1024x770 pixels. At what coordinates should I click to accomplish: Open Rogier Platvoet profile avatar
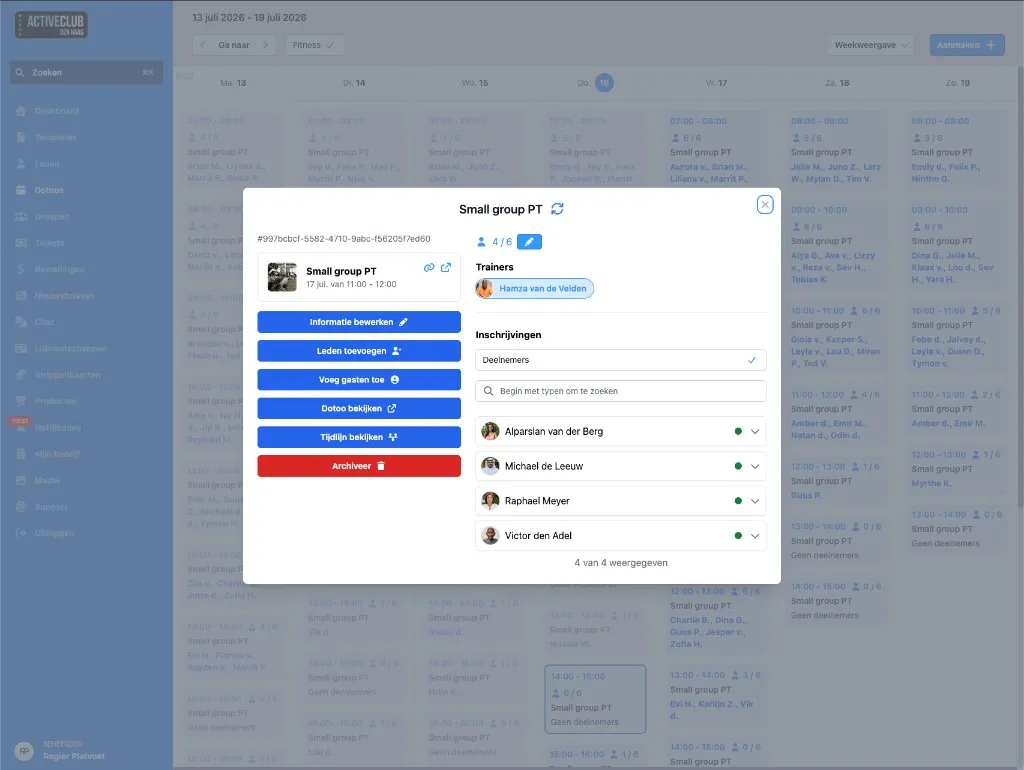pos(24,751)
